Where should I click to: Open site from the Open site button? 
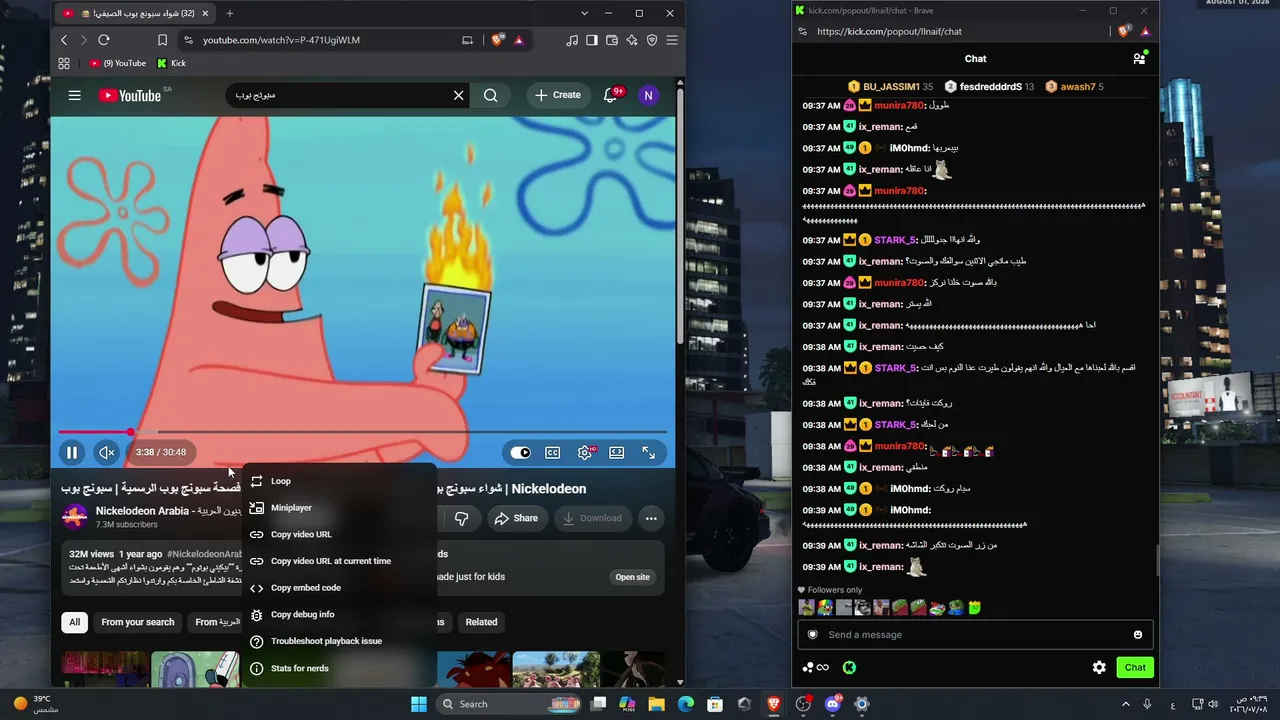pyautogui.click(x=632, y=577)
